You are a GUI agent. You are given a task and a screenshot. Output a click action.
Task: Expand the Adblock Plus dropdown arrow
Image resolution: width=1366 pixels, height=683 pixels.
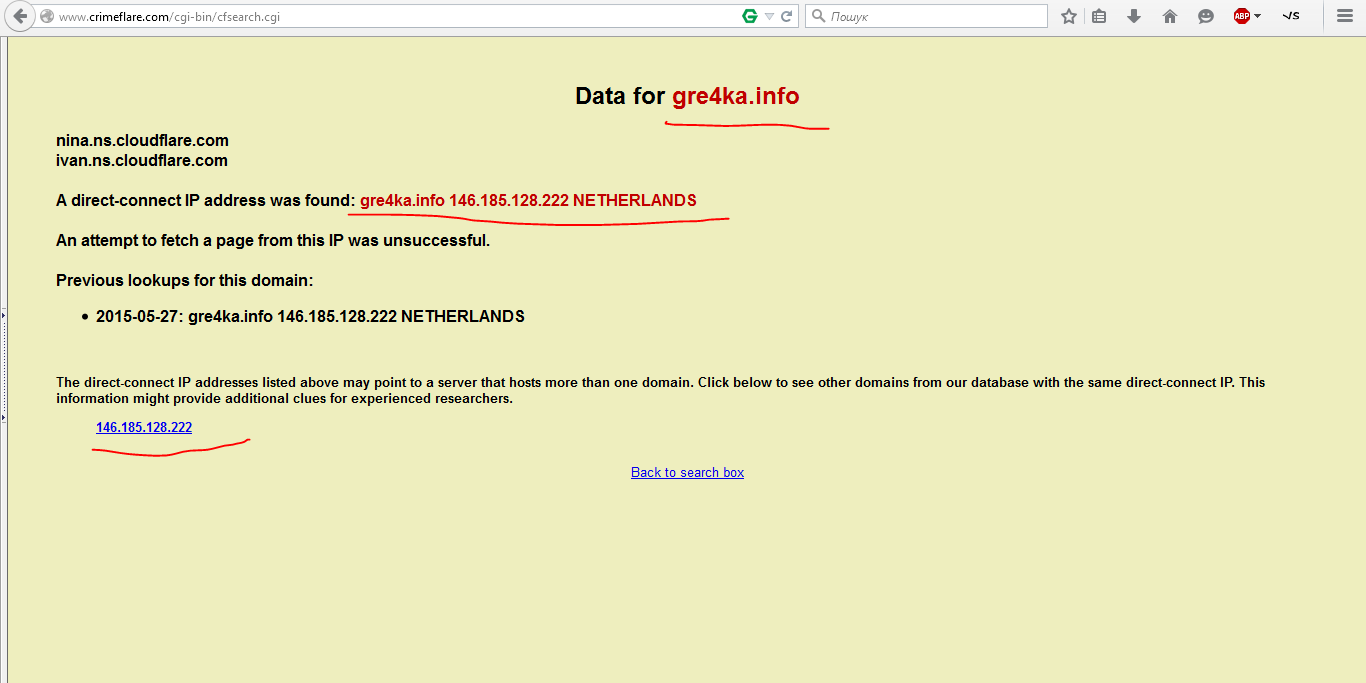coord(1258,16)
